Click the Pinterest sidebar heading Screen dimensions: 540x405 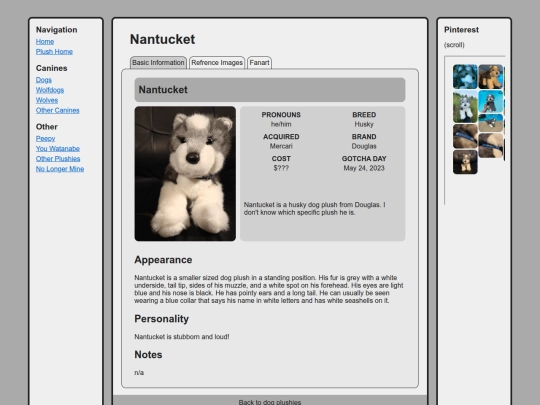(x=461, y=30)
